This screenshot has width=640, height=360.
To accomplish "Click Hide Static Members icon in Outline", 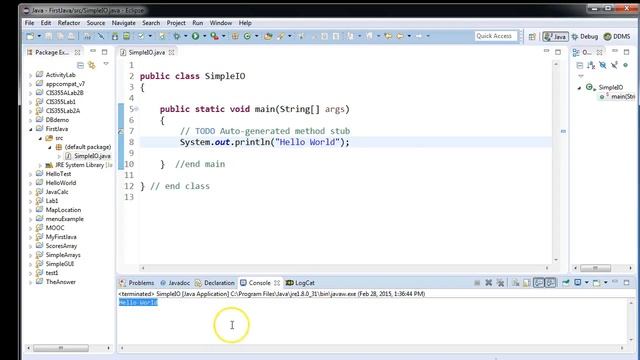I will coord(614,65).
